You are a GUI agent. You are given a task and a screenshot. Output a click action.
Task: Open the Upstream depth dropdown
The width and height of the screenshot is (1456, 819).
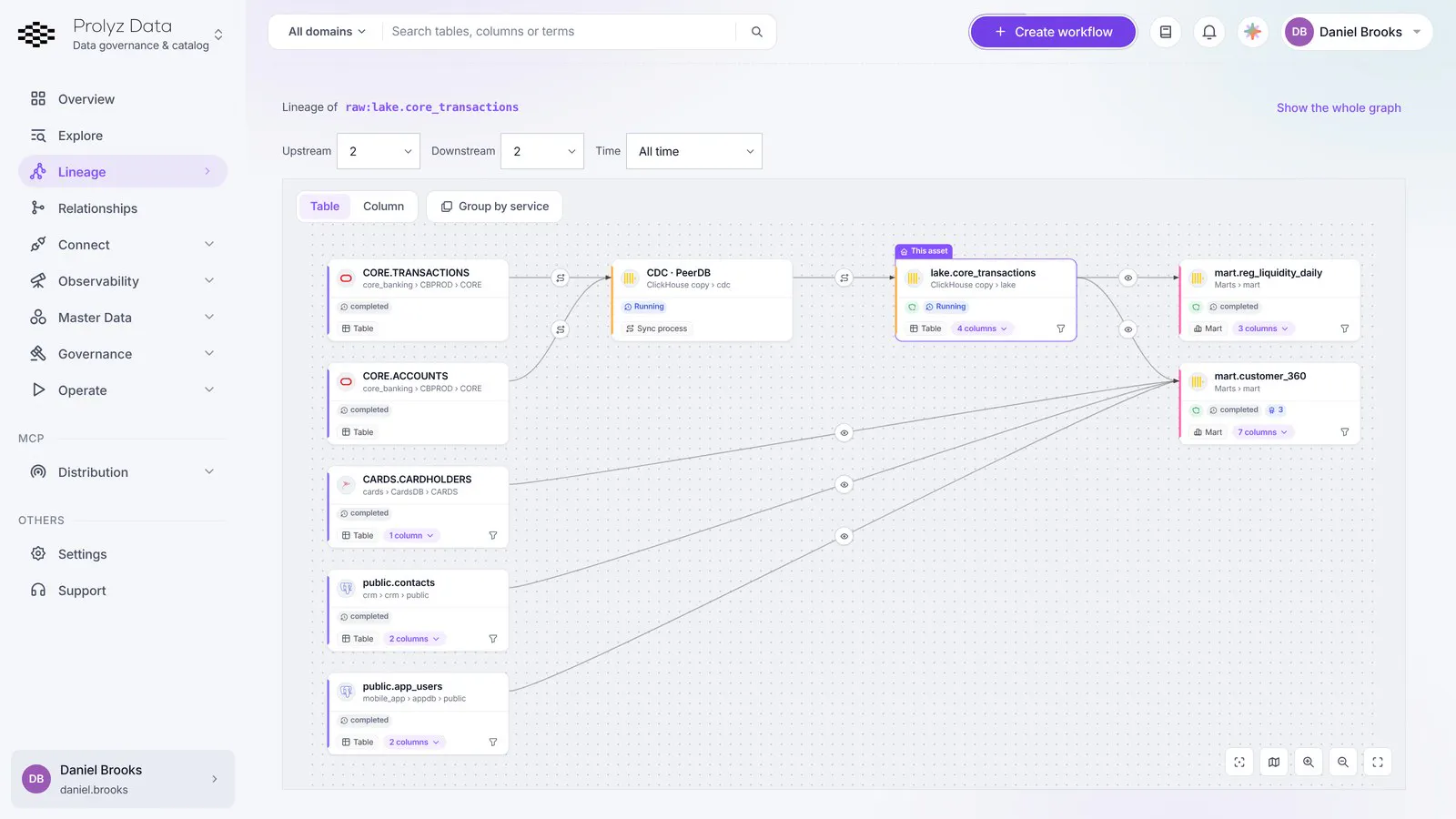[379, 151]
